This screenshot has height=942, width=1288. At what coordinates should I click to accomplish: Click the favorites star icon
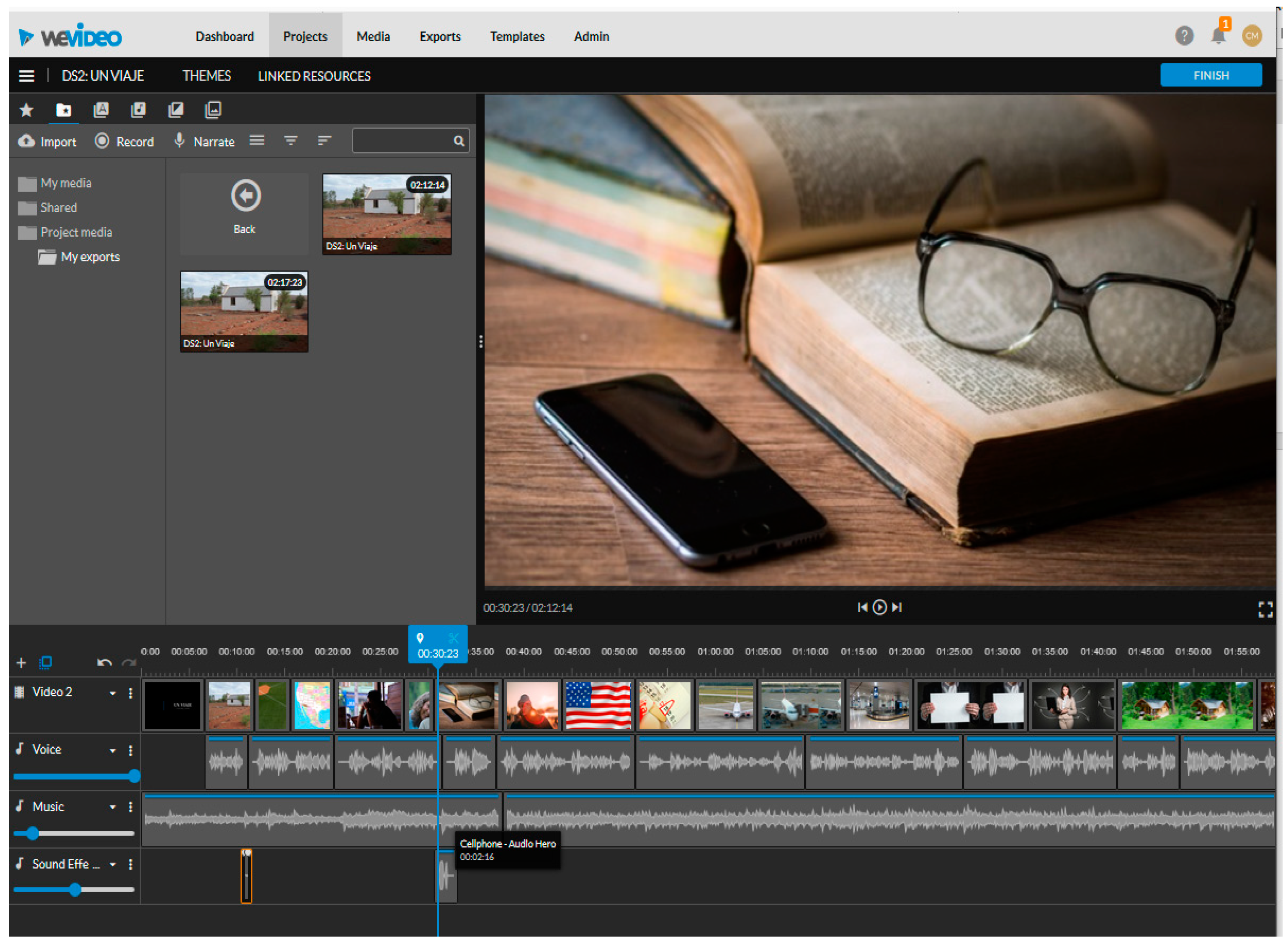pos(26,110)
